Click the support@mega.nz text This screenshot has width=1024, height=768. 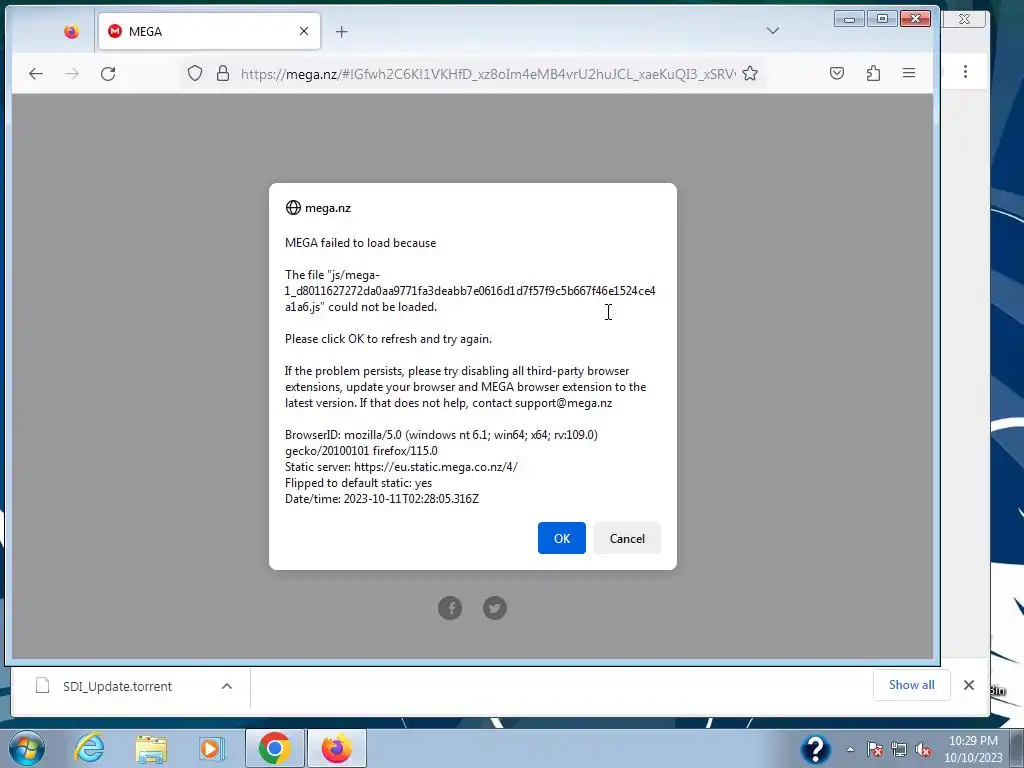pos(563,403)
